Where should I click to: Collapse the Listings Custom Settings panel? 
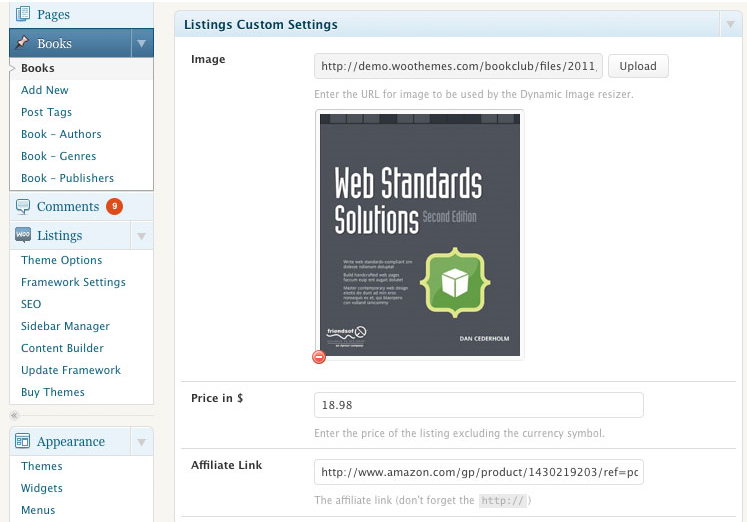(x=730, y=24)
